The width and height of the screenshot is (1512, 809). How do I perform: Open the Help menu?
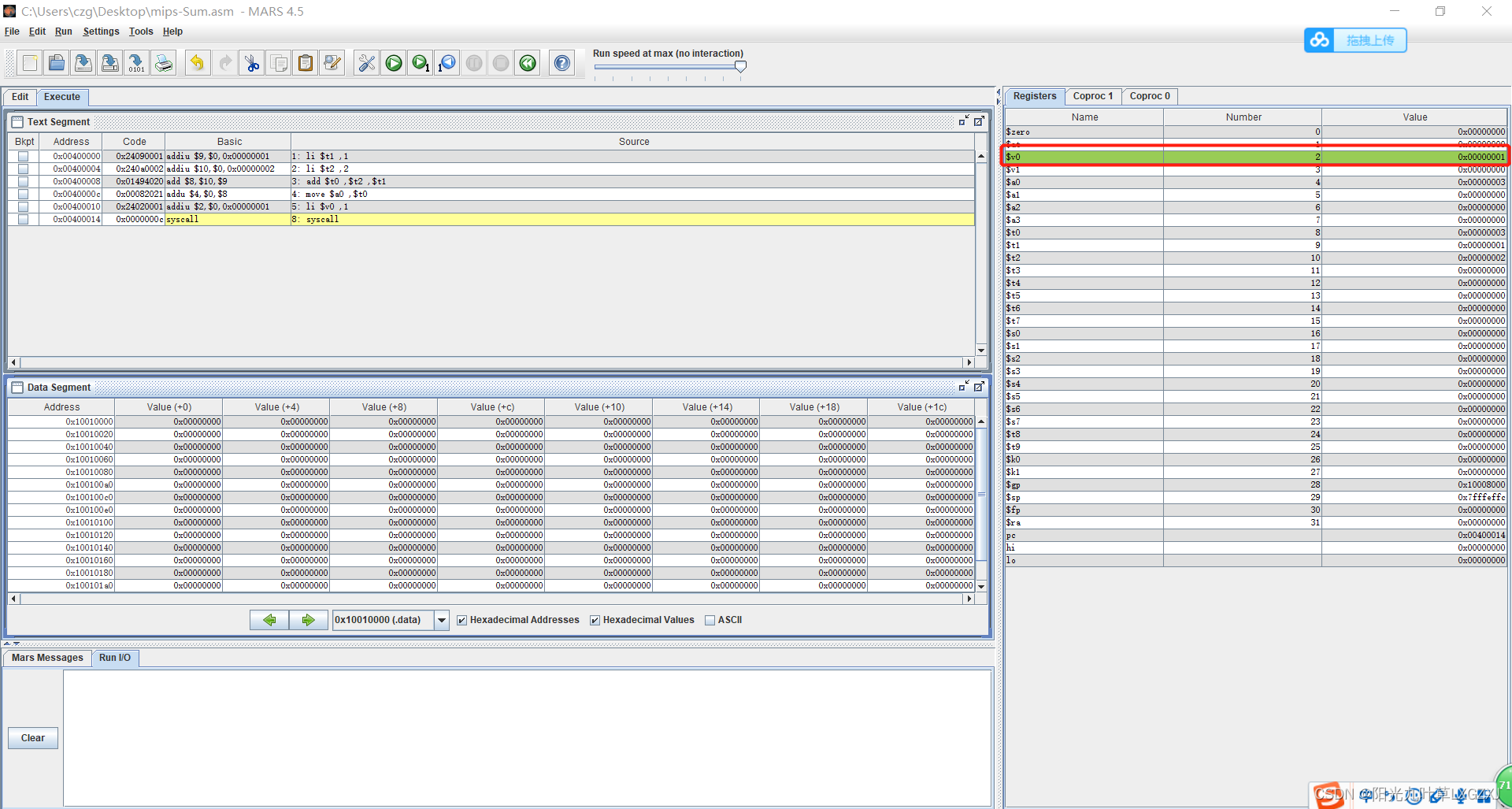(172, 32)
